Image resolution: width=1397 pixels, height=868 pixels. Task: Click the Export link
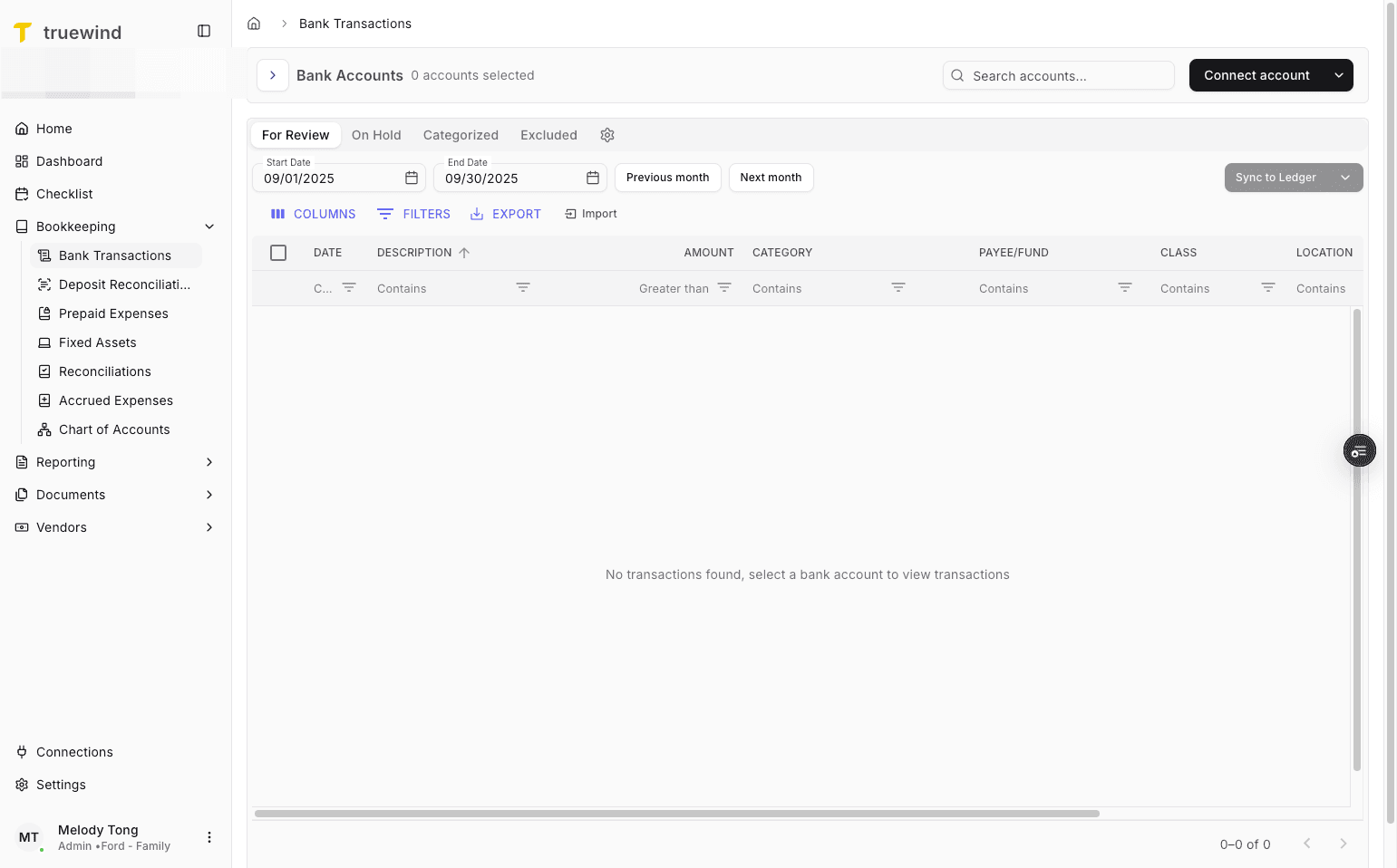[506, 213]
